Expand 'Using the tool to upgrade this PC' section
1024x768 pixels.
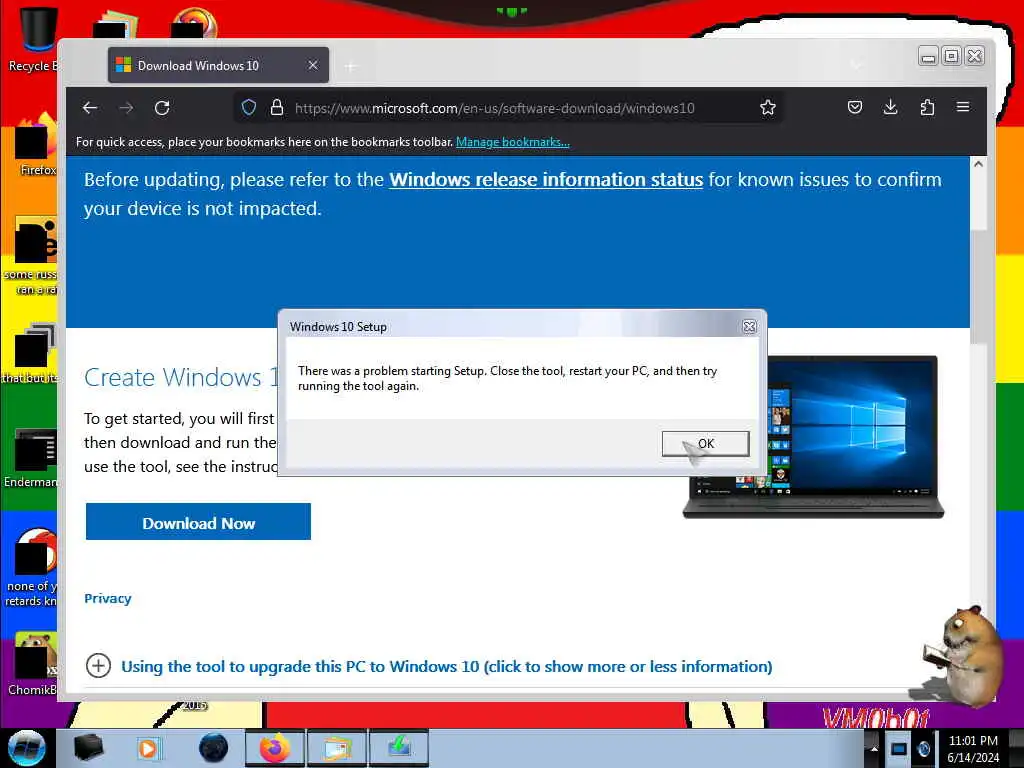[x=447, y=666]
